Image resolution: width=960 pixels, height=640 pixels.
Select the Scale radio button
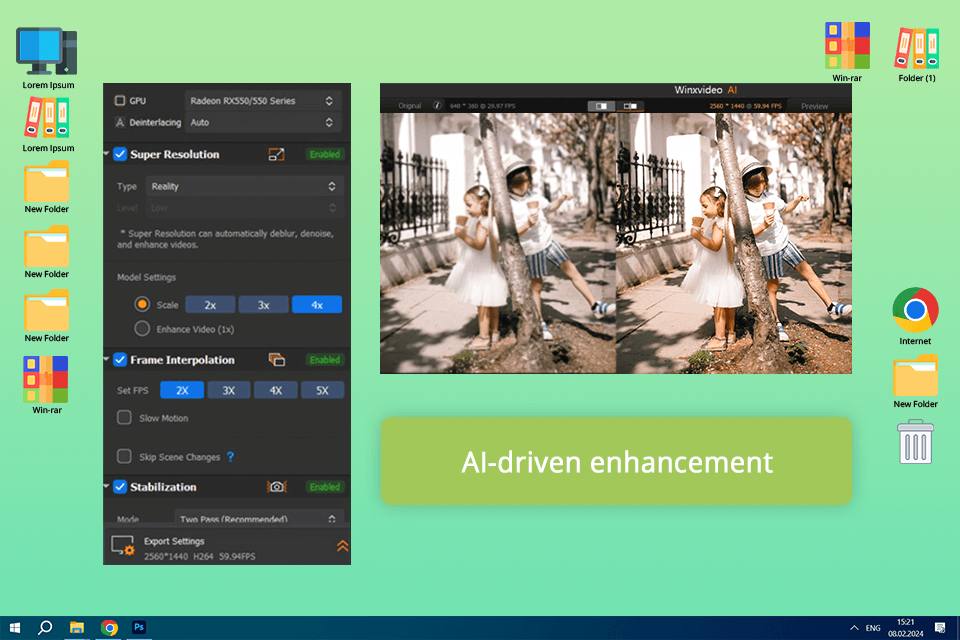click(142, 304)
